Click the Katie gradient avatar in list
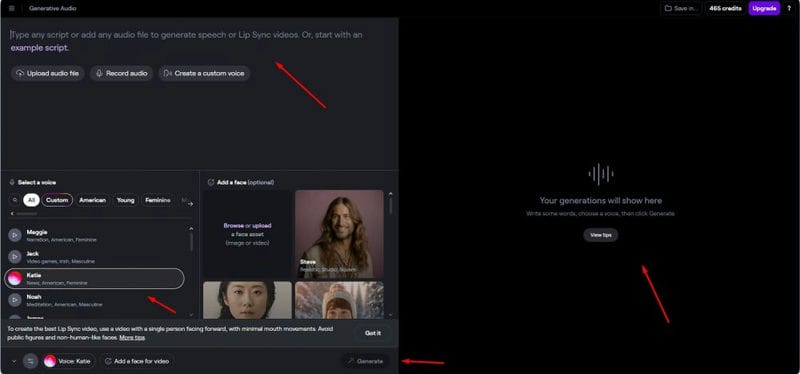 pos(15,279)
